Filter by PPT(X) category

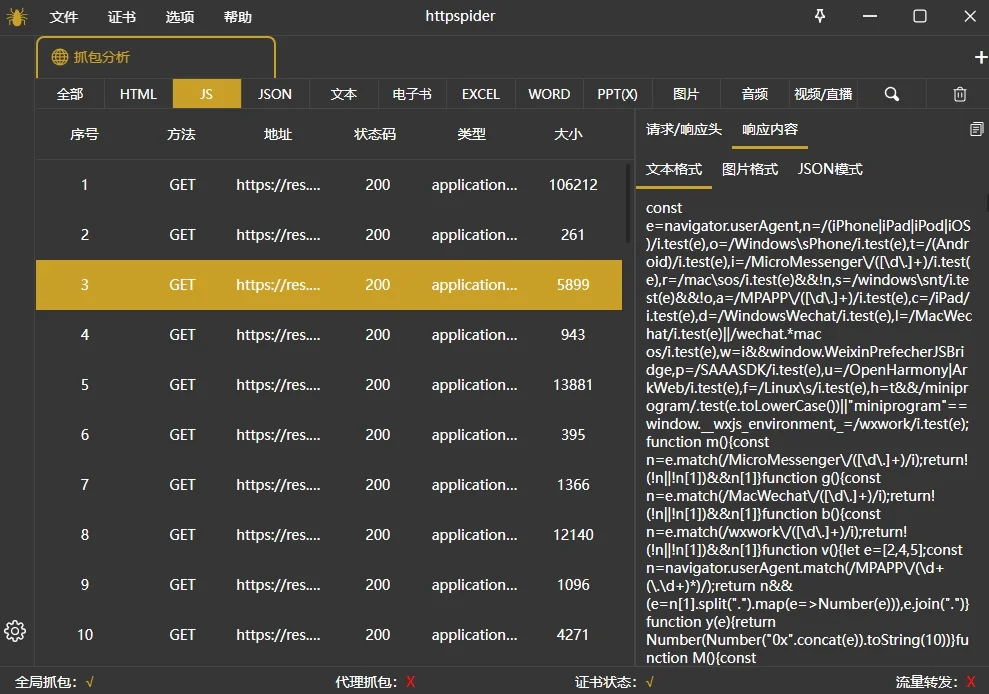pos(617,94)
